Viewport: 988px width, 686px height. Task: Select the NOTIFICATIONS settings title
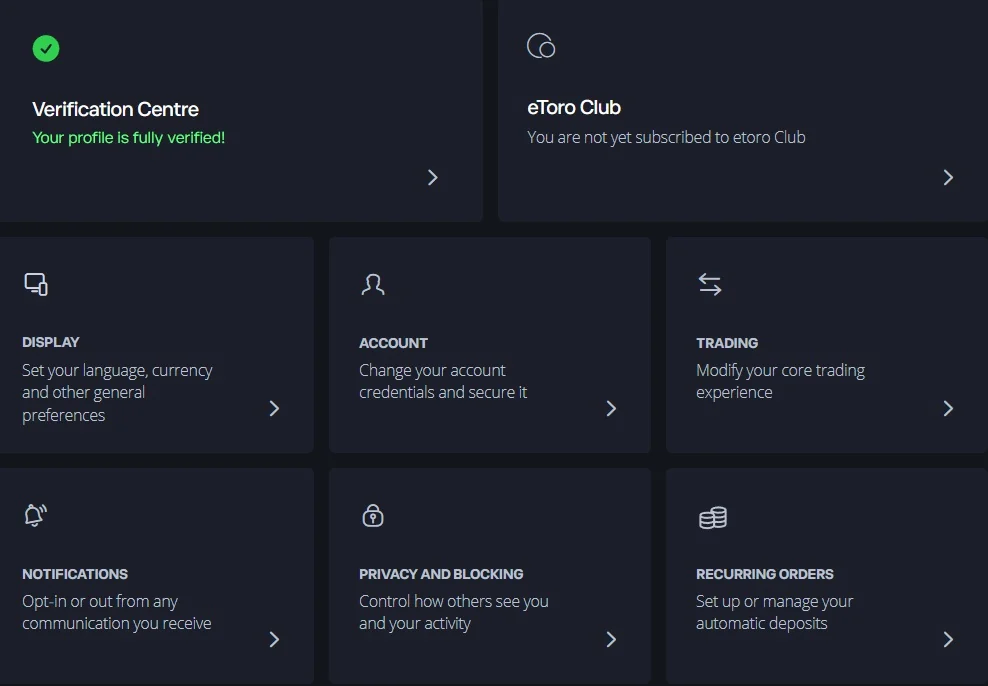(x=75, y=574)
